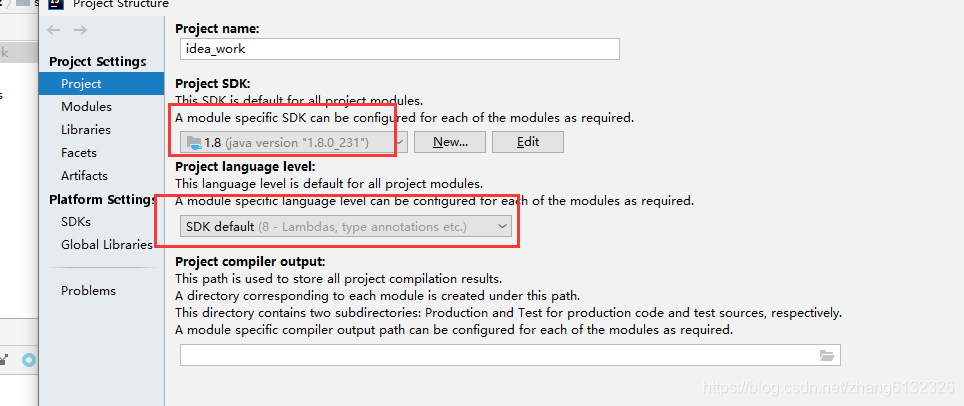
Task: Click the New... SDK button
Action: pos(450,142)
